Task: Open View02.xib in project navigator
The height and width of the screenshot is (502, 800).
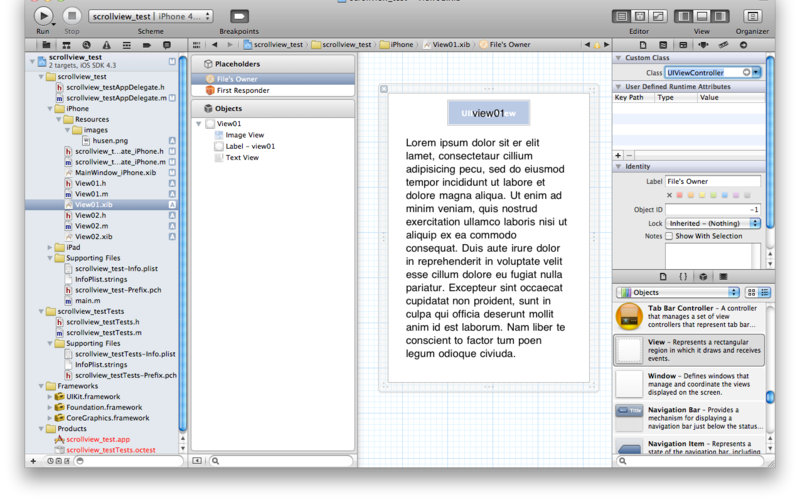Action: (93, 237)
